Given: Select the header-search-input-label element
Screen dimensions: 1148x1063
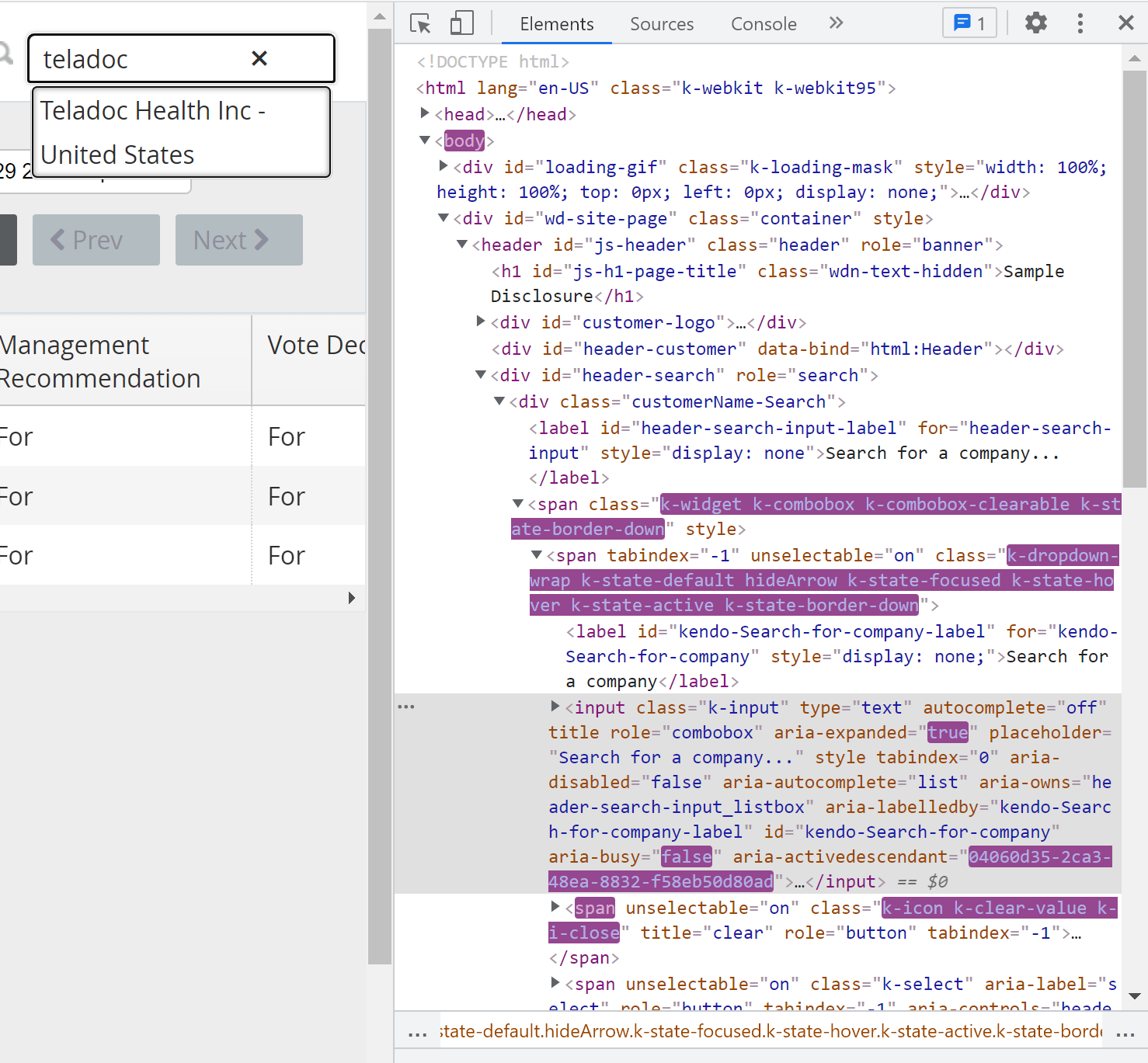Looking at the screenshot, I should tap(820, 453).
